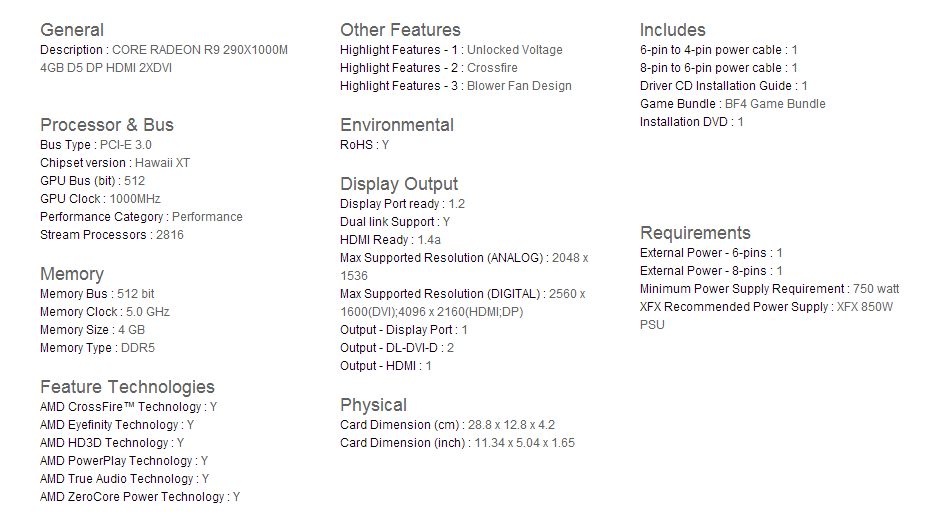Click the Display Output heading
This screenshot has height=521, width=950.
(399, 184)
